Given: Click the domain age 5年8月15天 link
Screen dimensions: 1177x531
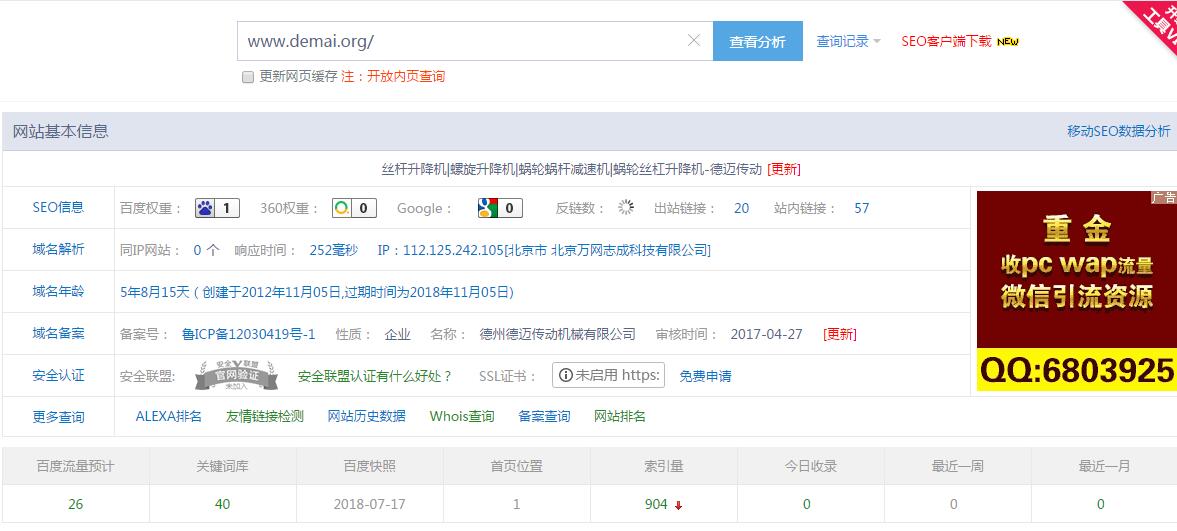Looking at the screenshot, I should click(317, 292).
